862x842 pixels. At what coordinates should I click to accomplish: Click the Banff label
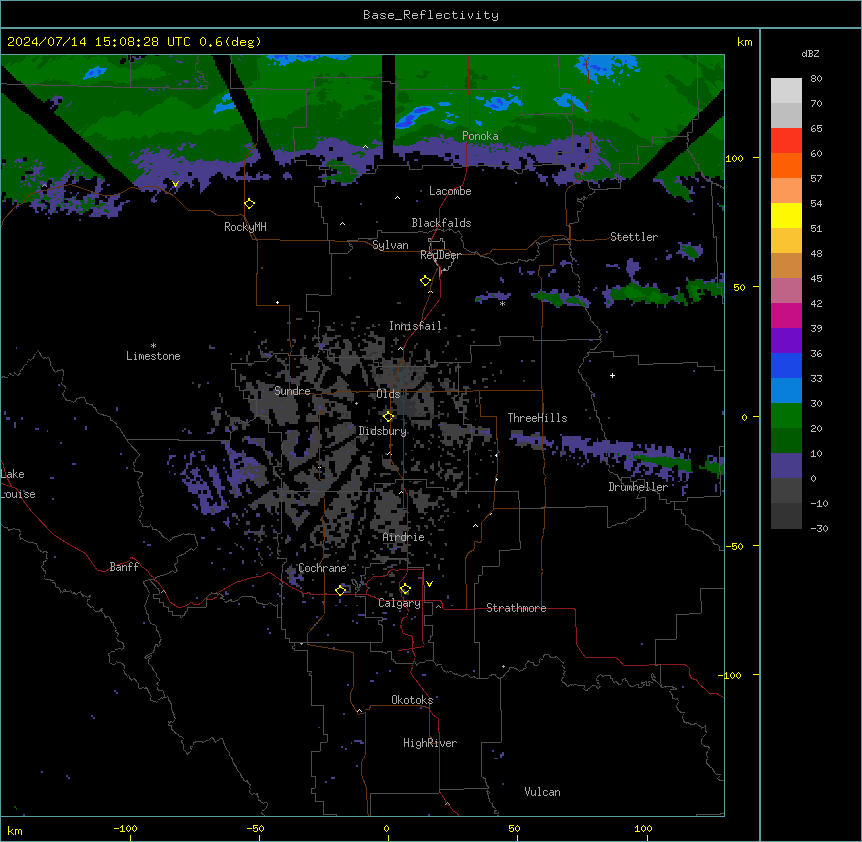(x=124, y=567)
